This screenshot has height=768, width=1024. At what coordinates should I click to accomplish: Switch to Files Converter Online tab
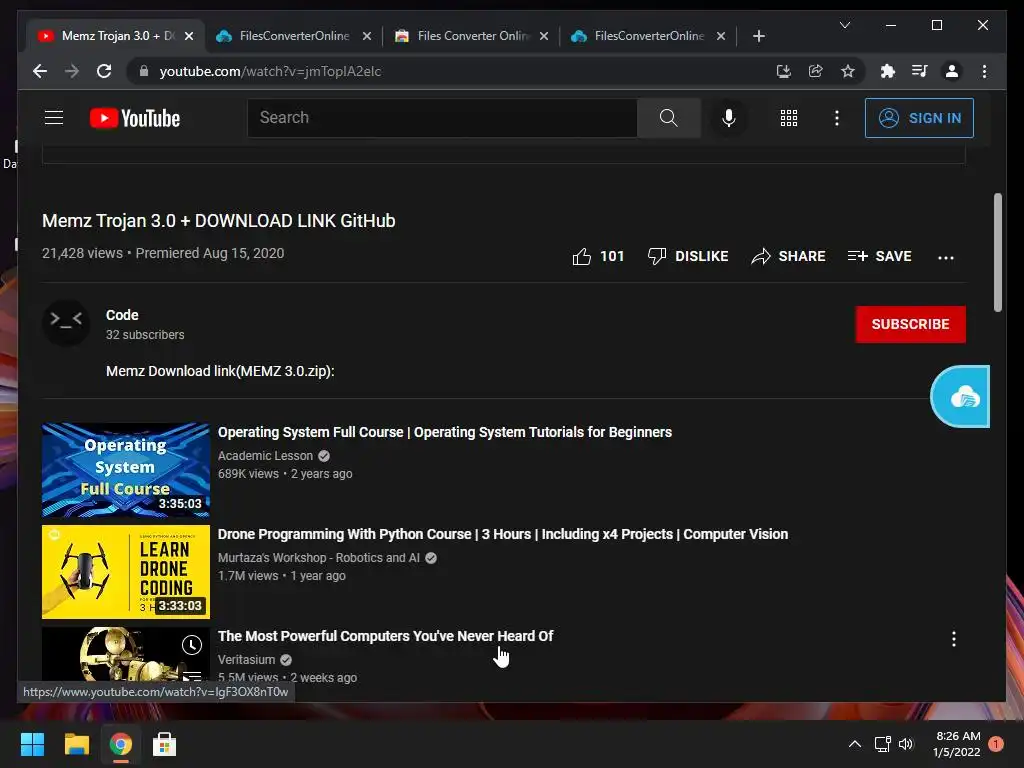pyautogui.click(x=472, y=36)
